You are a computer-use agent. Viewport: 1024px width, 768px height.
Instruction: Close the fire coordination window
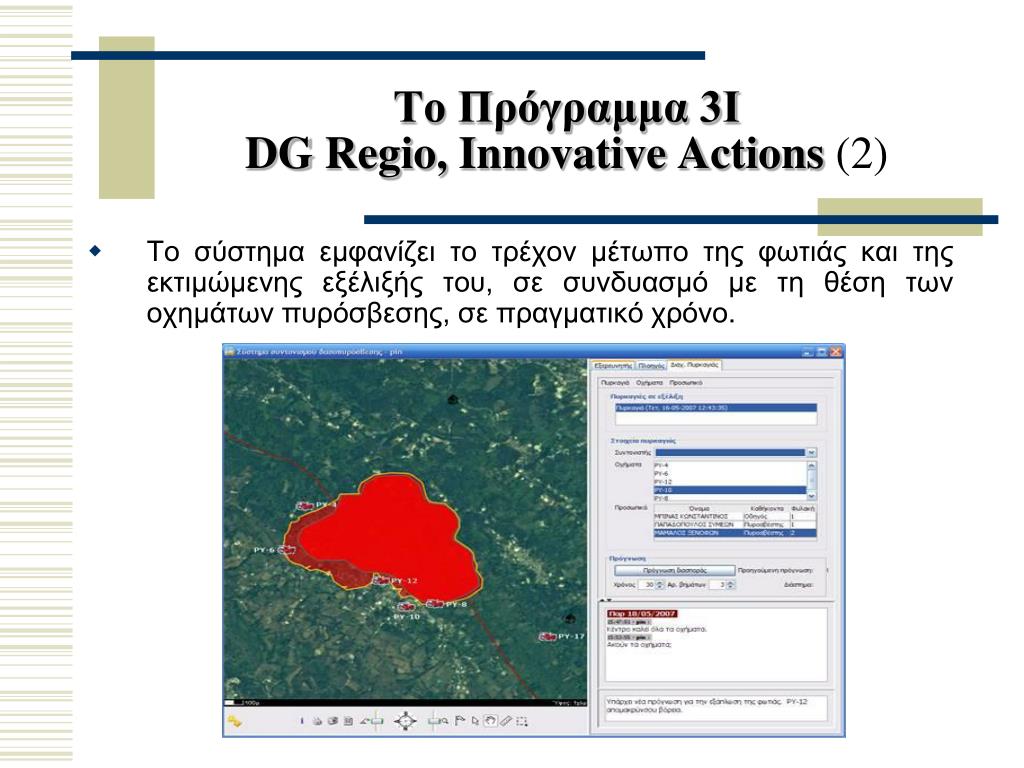tap(837, 352)
